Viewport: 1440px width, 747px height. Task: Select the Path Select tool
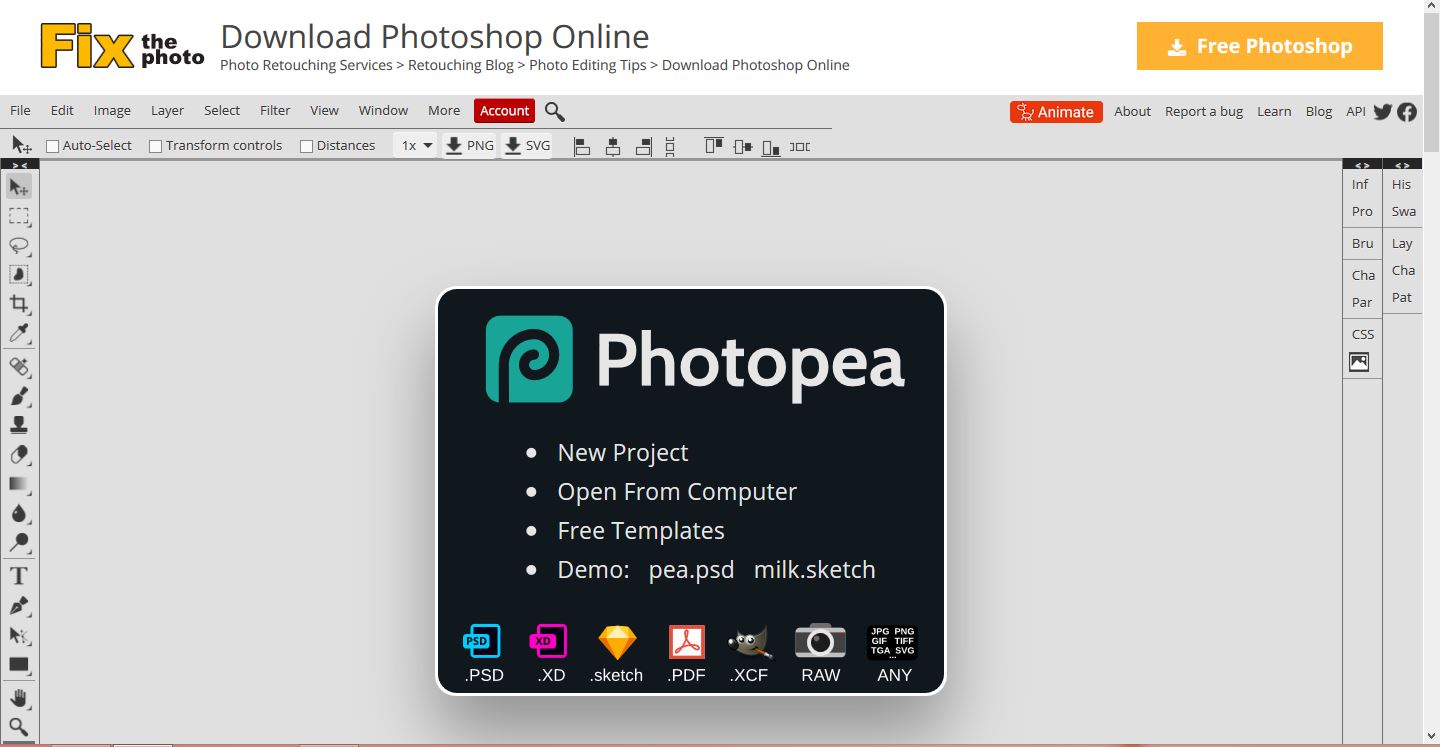(x=19, y=635)
